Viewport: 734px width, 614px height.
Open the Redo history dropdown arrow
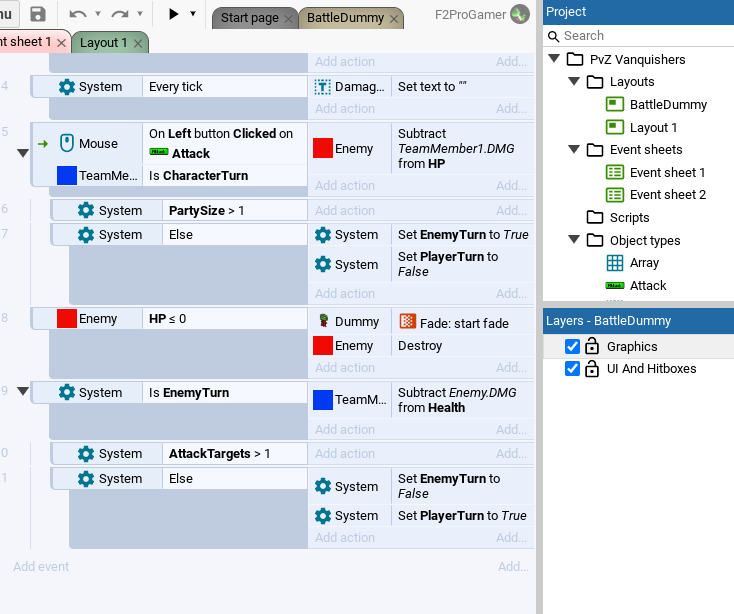pos(140,14)
